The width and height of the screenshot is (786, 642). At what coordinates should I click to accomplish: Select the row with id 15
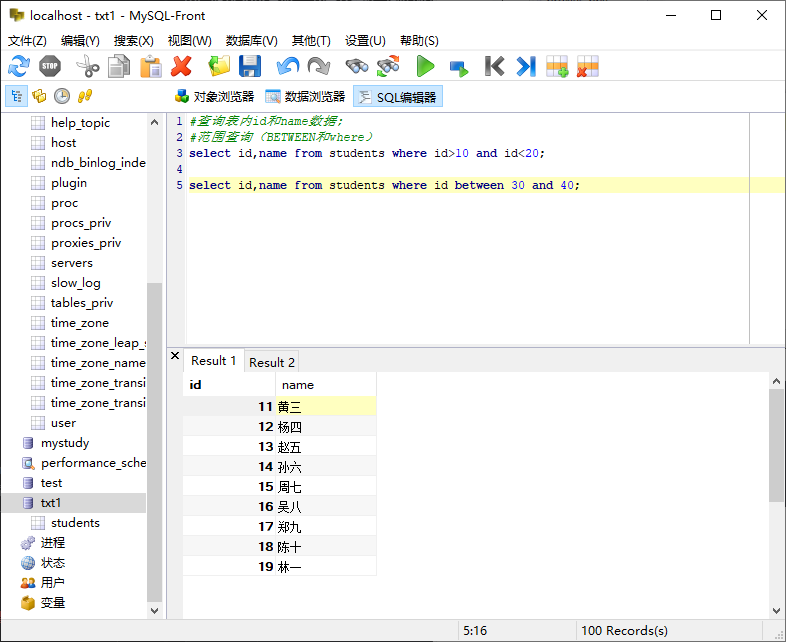[x=279, y=487]
